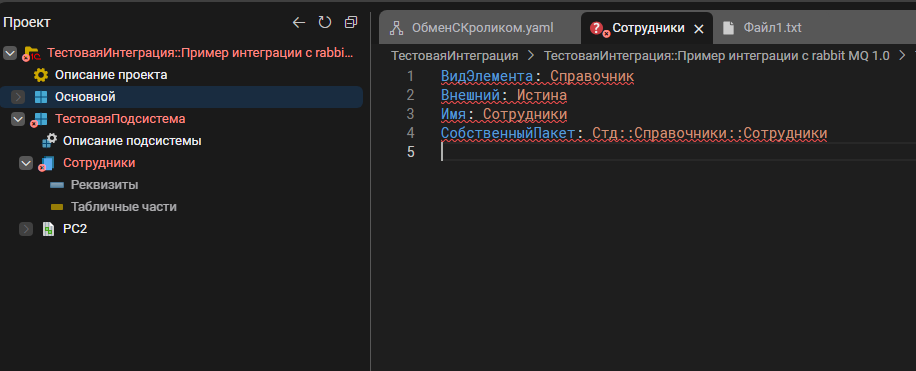Collapse all project tree nodes
The height and width of the screenshot is (371, 916).
351,23
